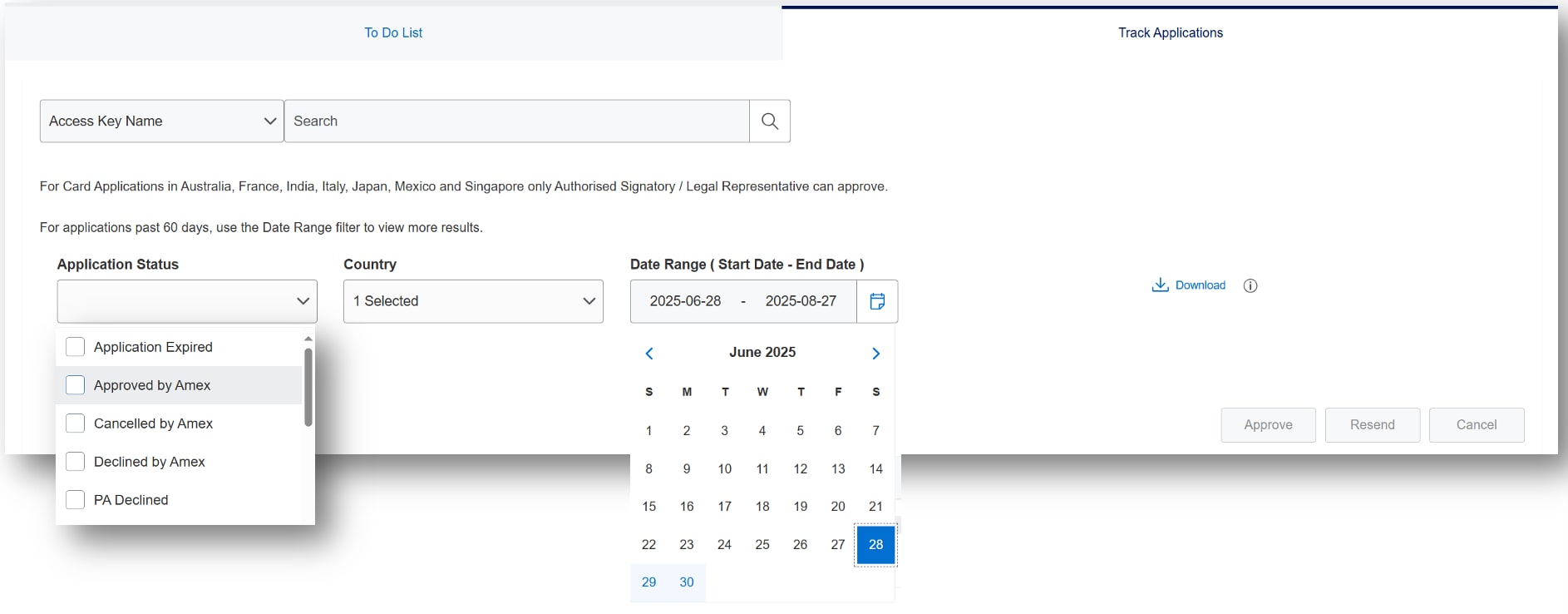Open the Country dropdown
Viewport: 1568px width, 614px height.
pyautogui.click(x=472, y=301)
